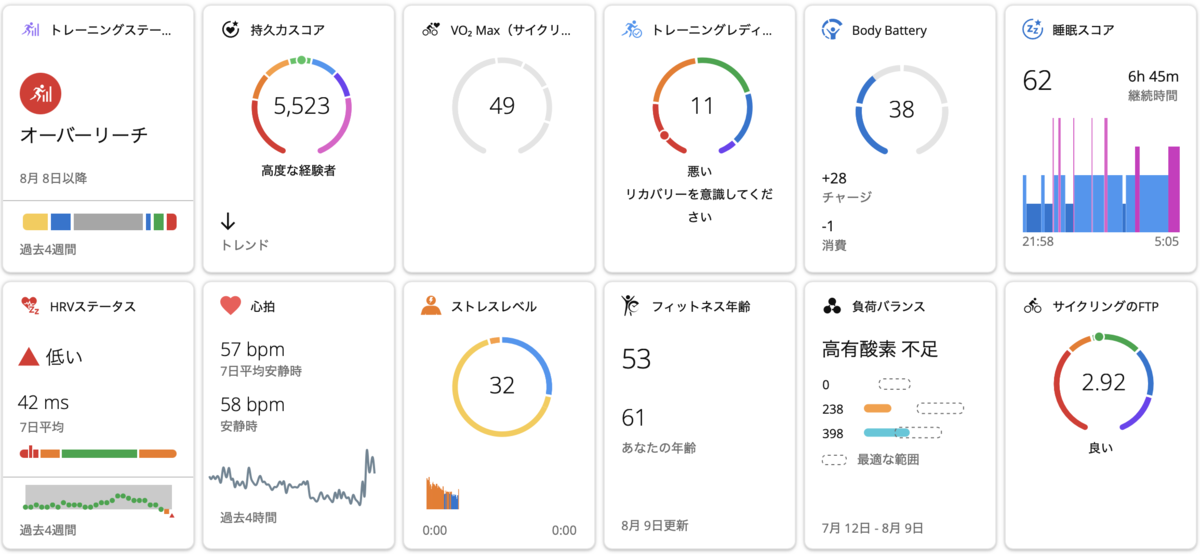This screenshot has width=1200, height=554.
Task: Click the 負荷バランス three-dot icon
Action: pyautogui.click(x=831, y=306)
